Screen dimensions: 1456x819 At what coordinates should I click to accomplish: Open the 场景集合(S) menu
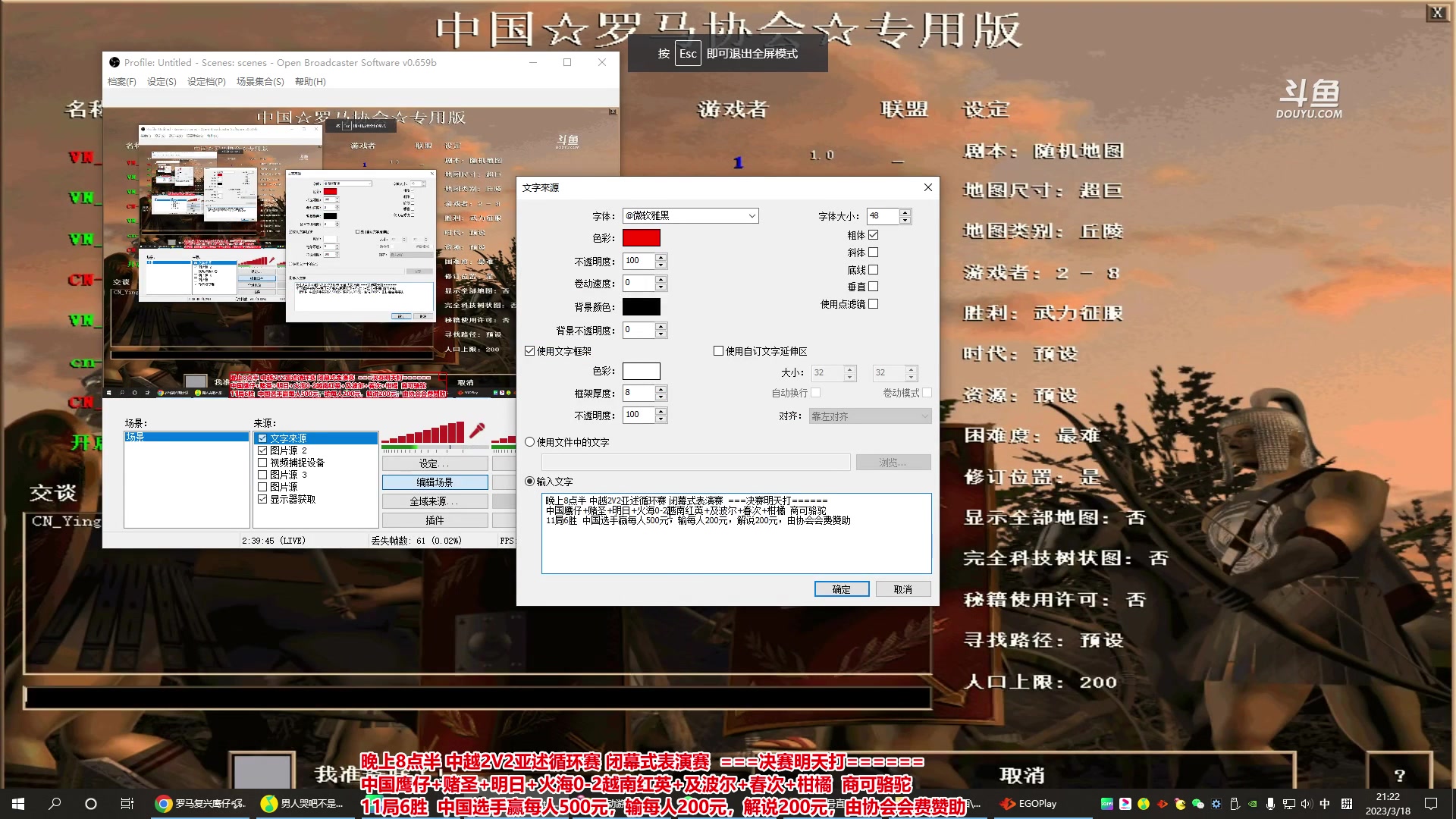point(260,82)
